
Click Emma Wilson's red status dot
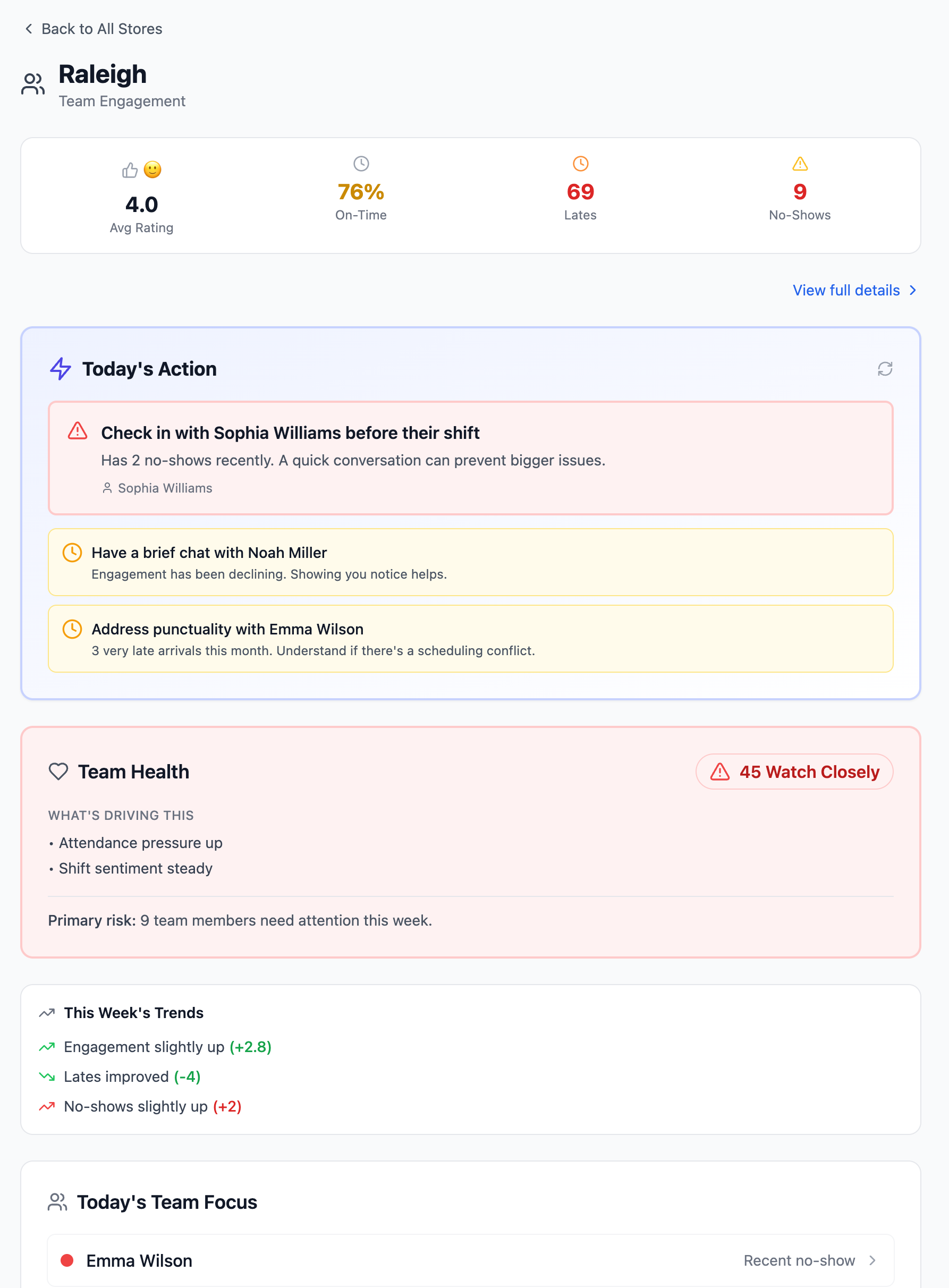(x=67, y=1260)
